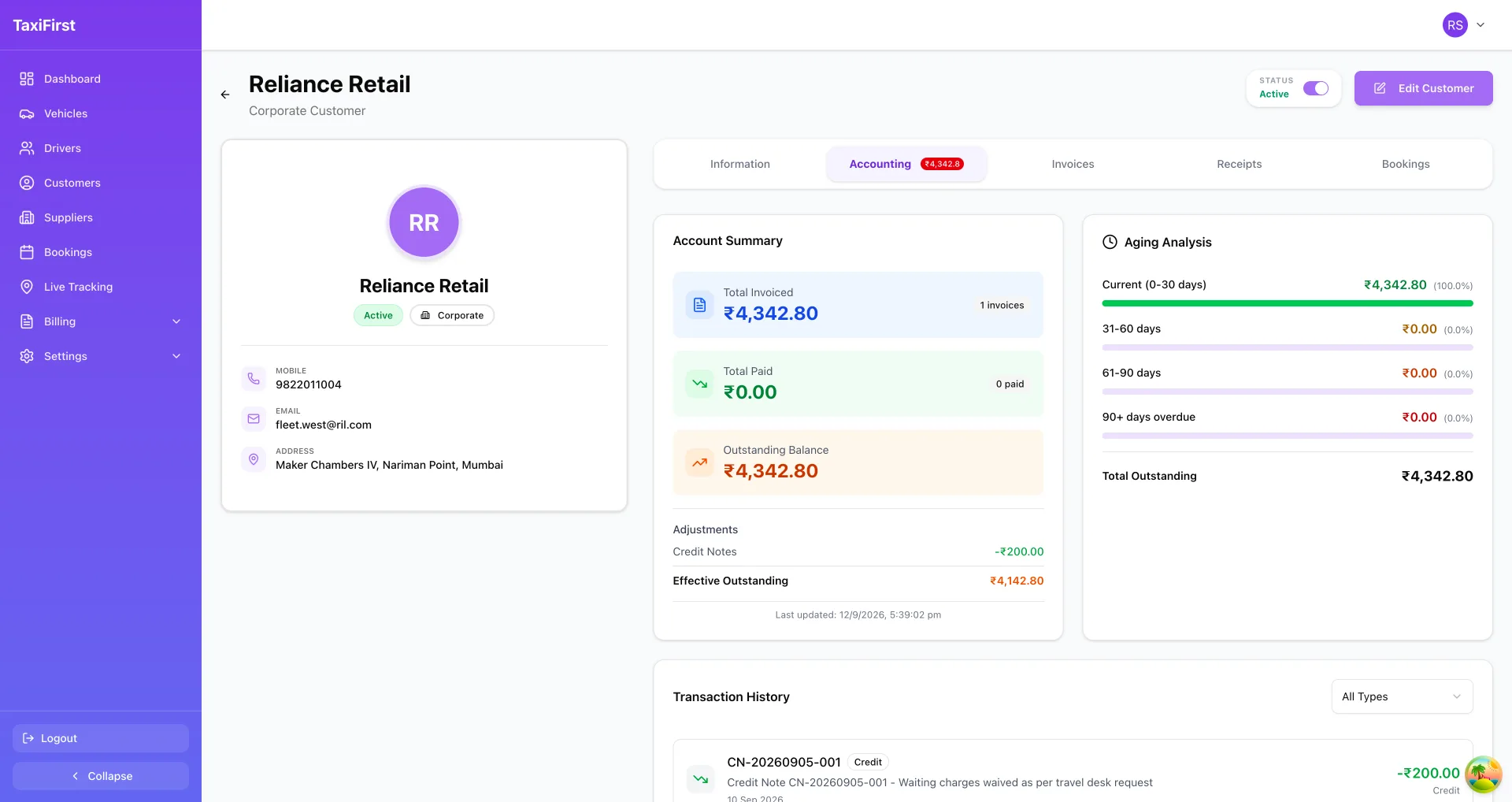Click the pencil icon on Edit Customer
The image size is (1512, 802).
pos(1380,88)
